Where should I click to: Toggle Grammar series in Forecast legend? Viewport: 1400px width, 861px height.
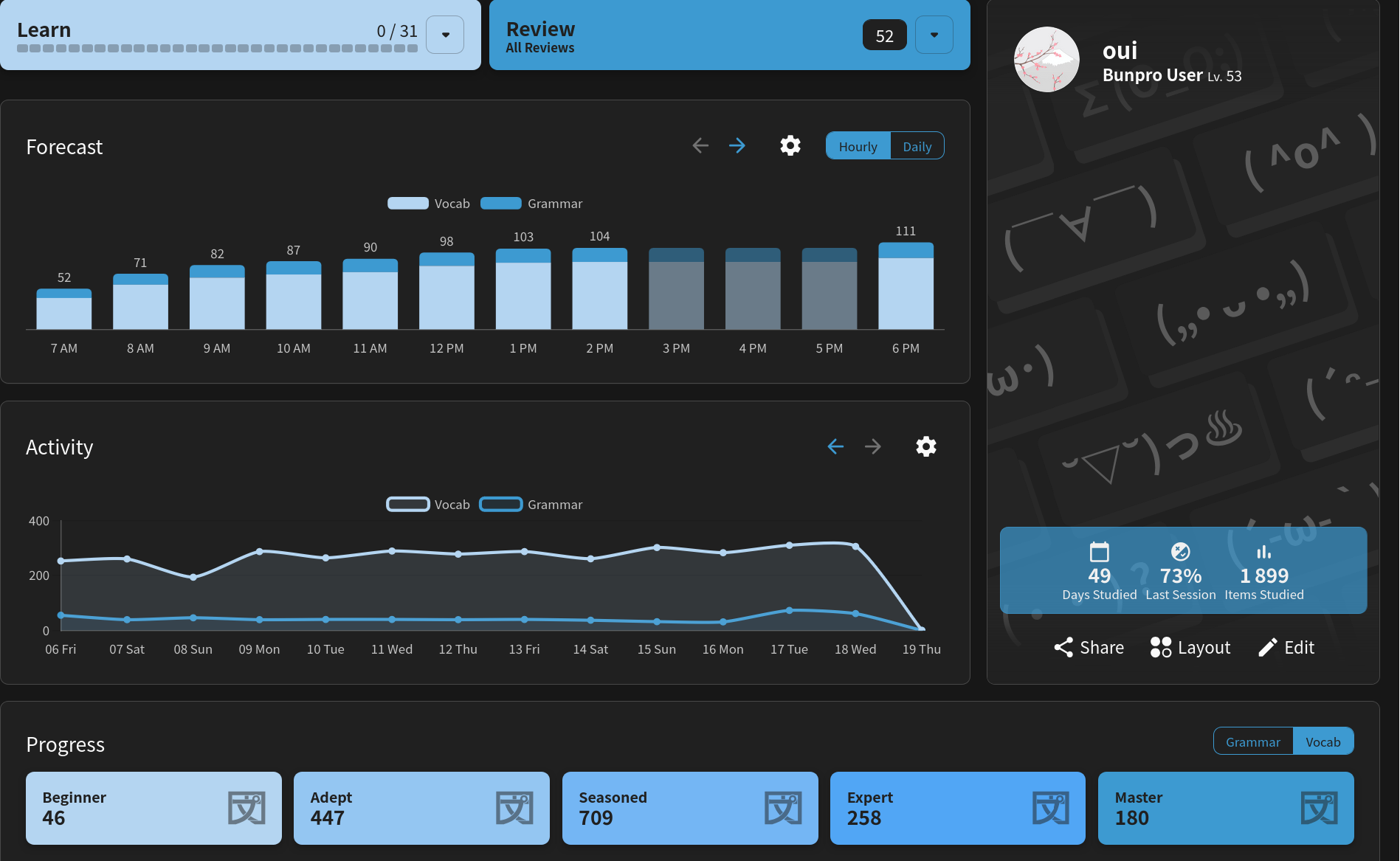click(x=531, y=204)
